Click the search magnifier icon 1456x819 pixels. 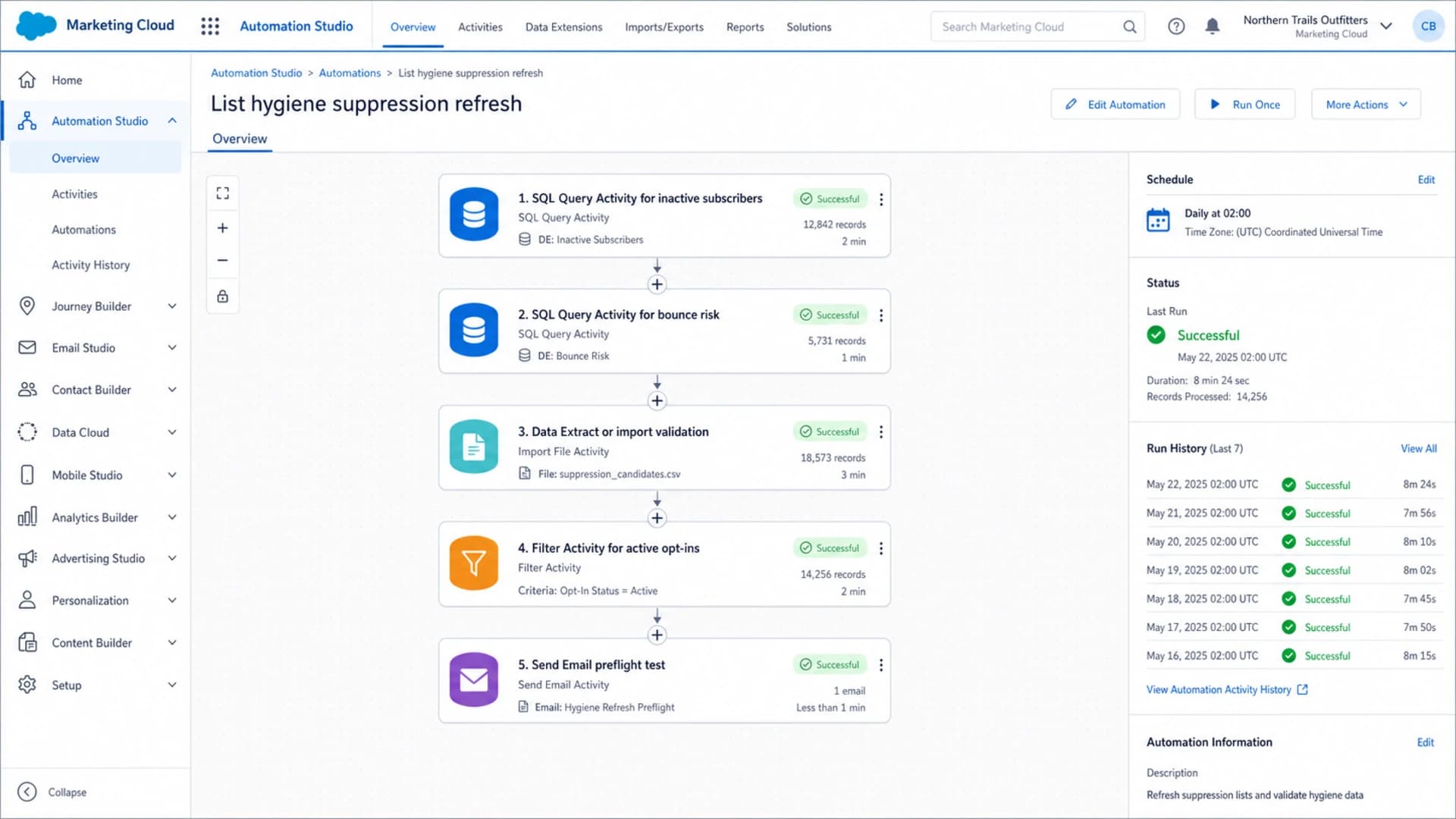click(1129, 27)
